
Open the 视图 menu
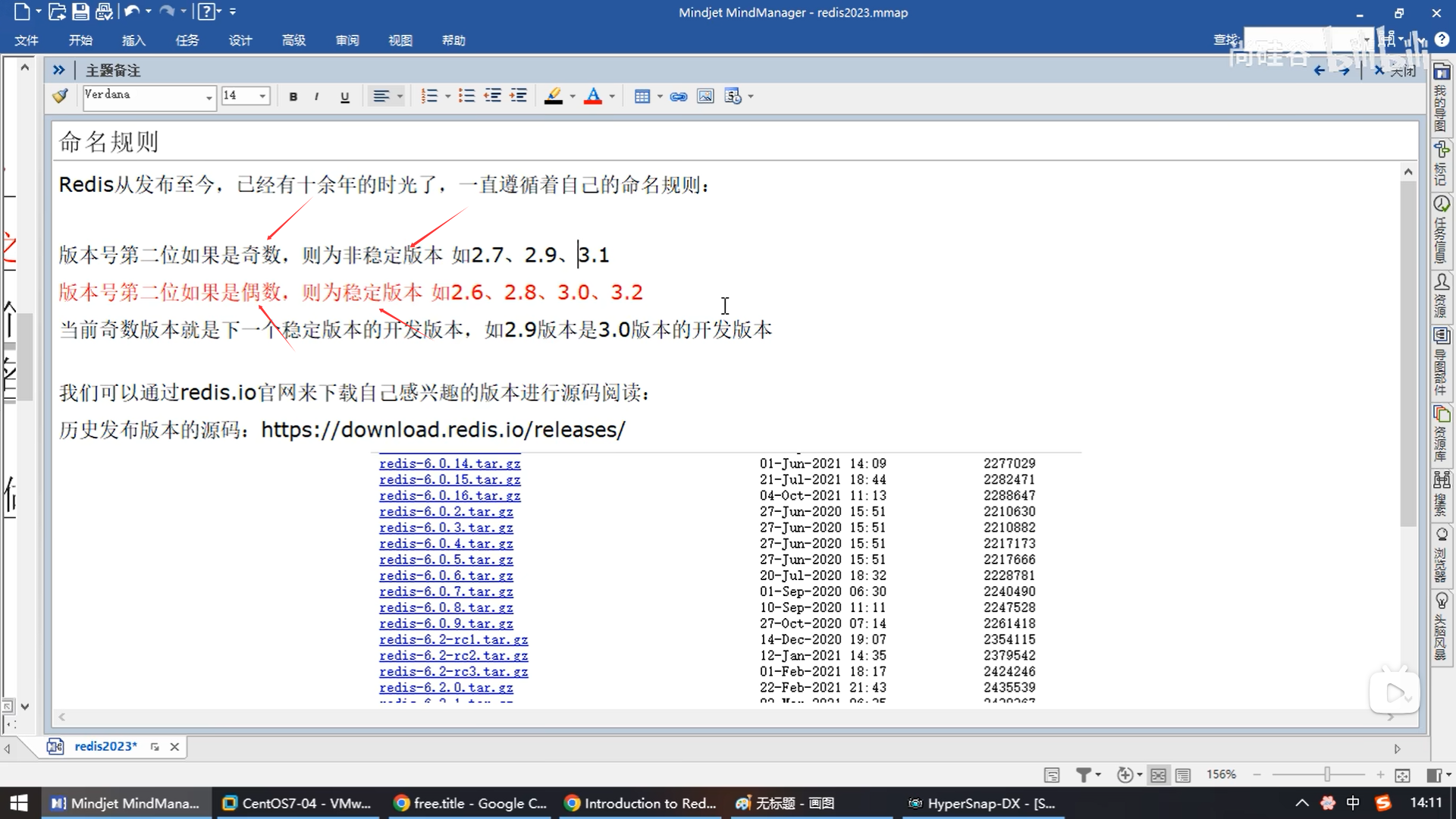pos(400,40)
